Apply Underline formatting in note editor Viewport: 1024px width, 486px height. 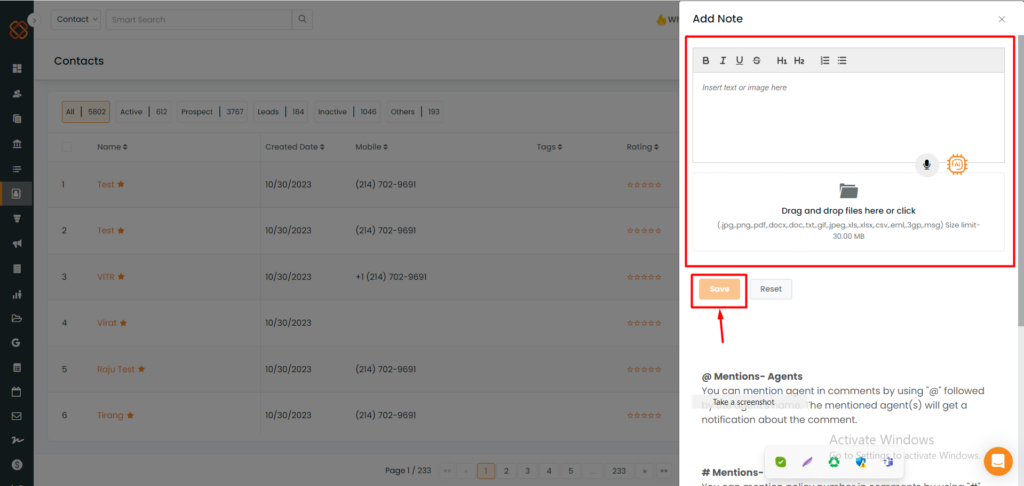pos(739,61)
